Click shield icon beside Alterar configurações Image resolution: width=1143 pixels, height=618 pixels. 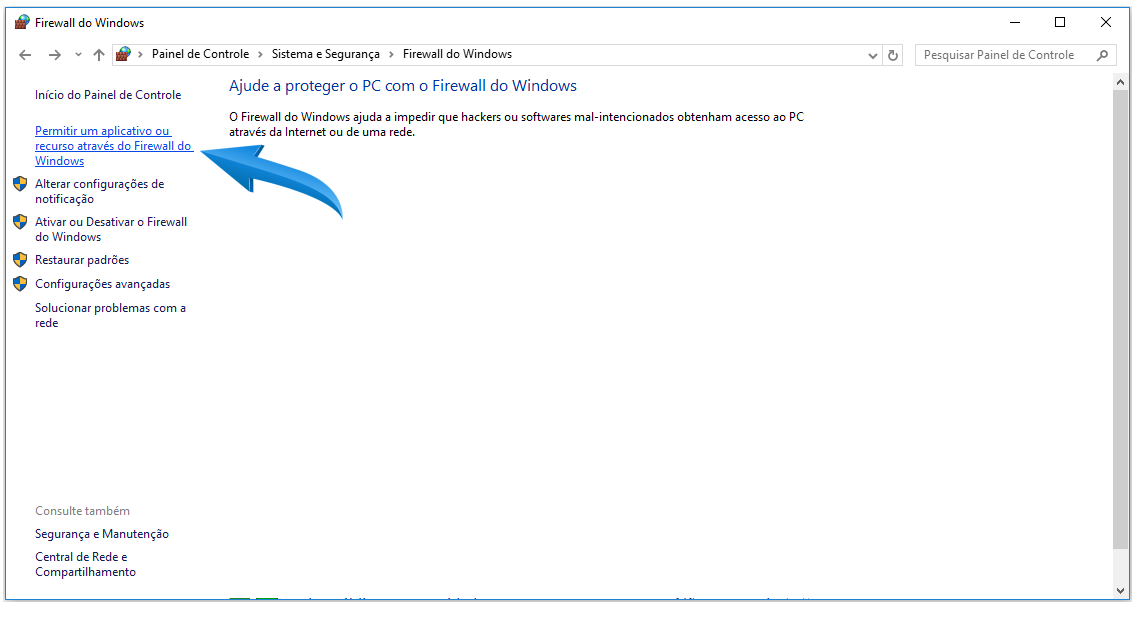(x=20, y=184)
